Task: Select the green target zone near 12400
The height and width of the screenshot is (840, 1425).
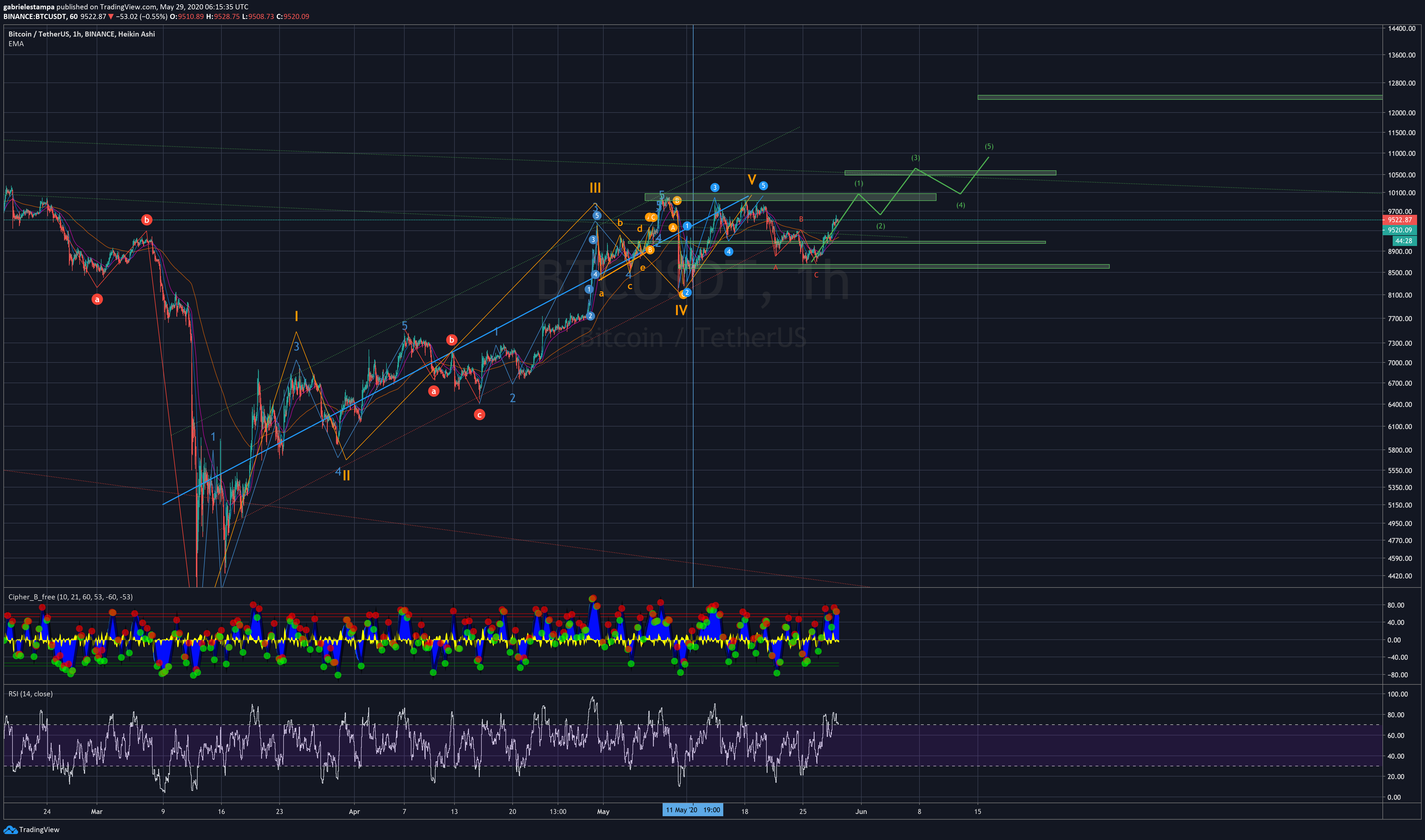Action: [x=1180, y=97]
